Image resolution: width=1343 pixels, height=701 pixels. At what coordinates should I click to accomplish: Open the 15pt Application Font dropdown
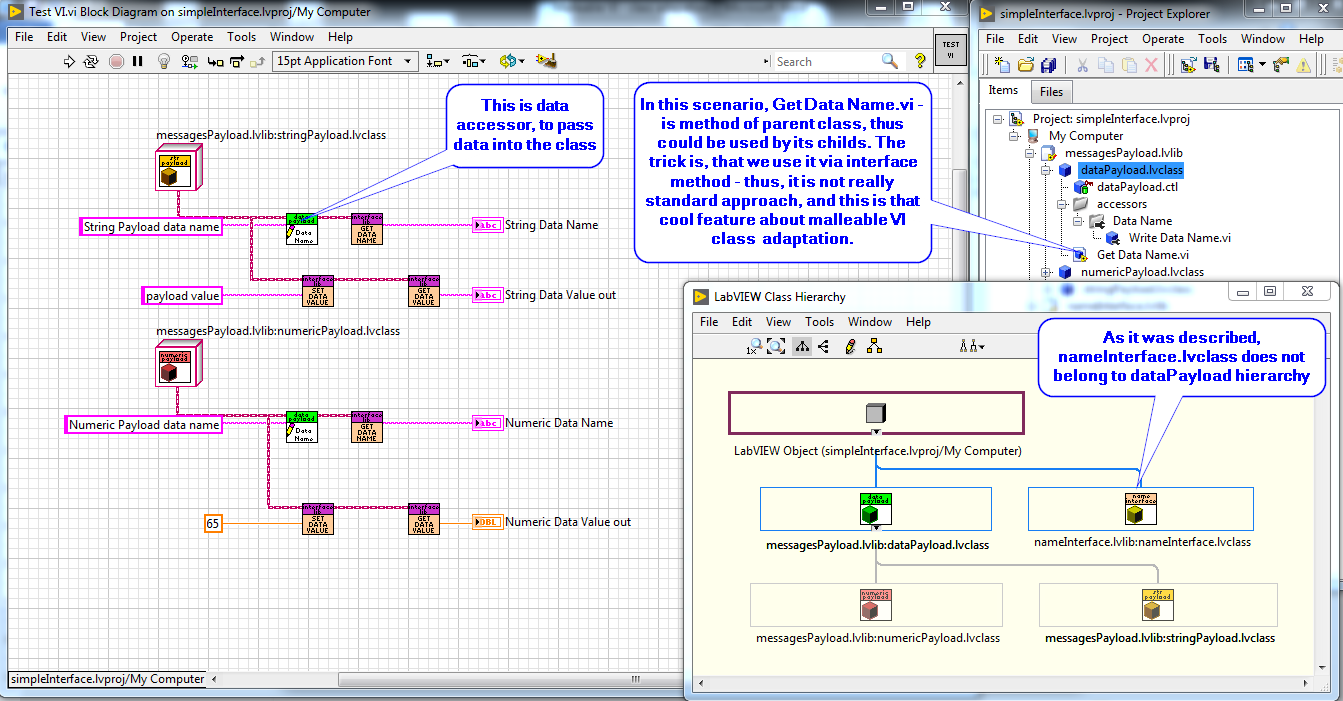tap(345, 61)
